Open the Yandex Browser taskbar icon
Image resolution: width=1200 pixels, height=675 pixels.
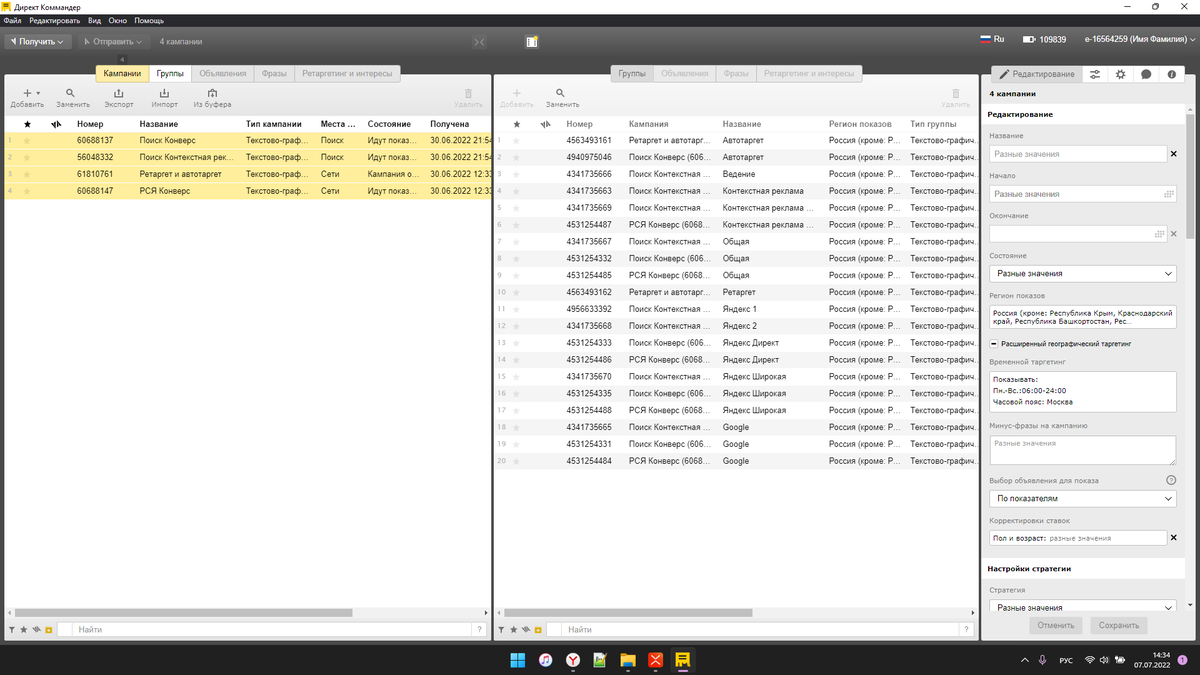coord(573,660)
